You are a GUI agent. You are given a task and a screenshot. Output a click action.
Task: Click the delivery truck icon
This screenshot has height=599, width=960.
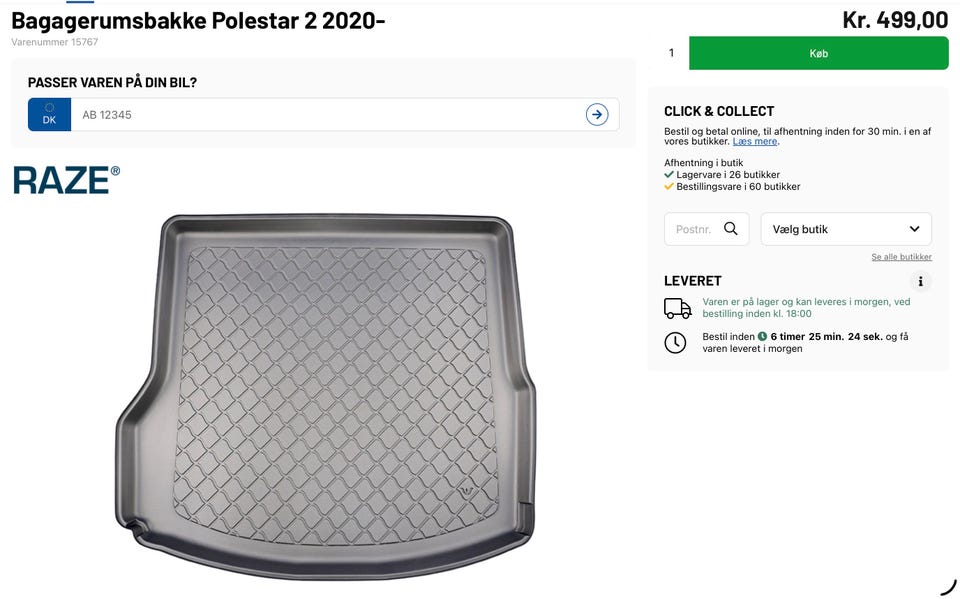tap(678, 308)
